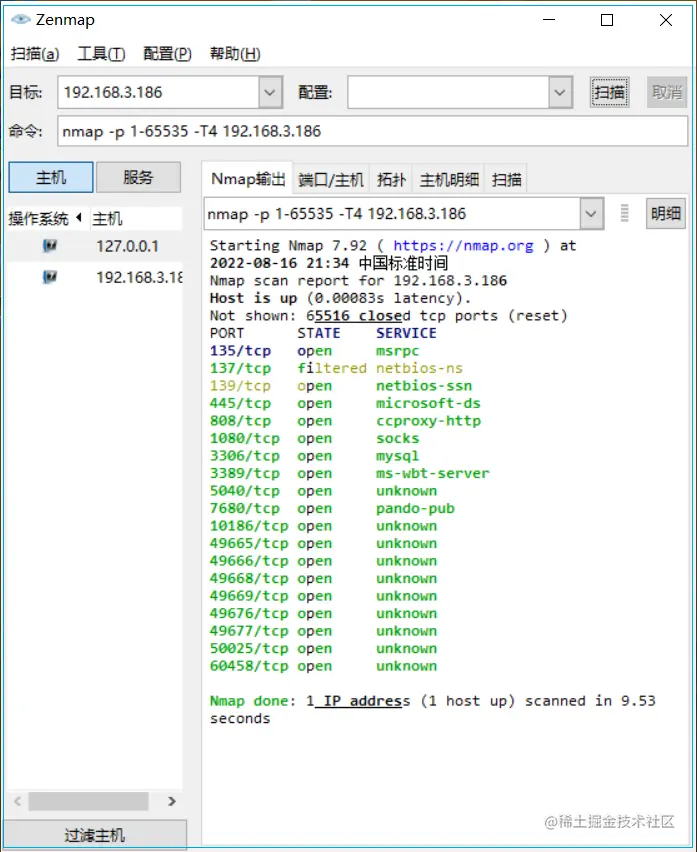
Task: Click the 49665/tcp port entry
Action: coord(249,543)
